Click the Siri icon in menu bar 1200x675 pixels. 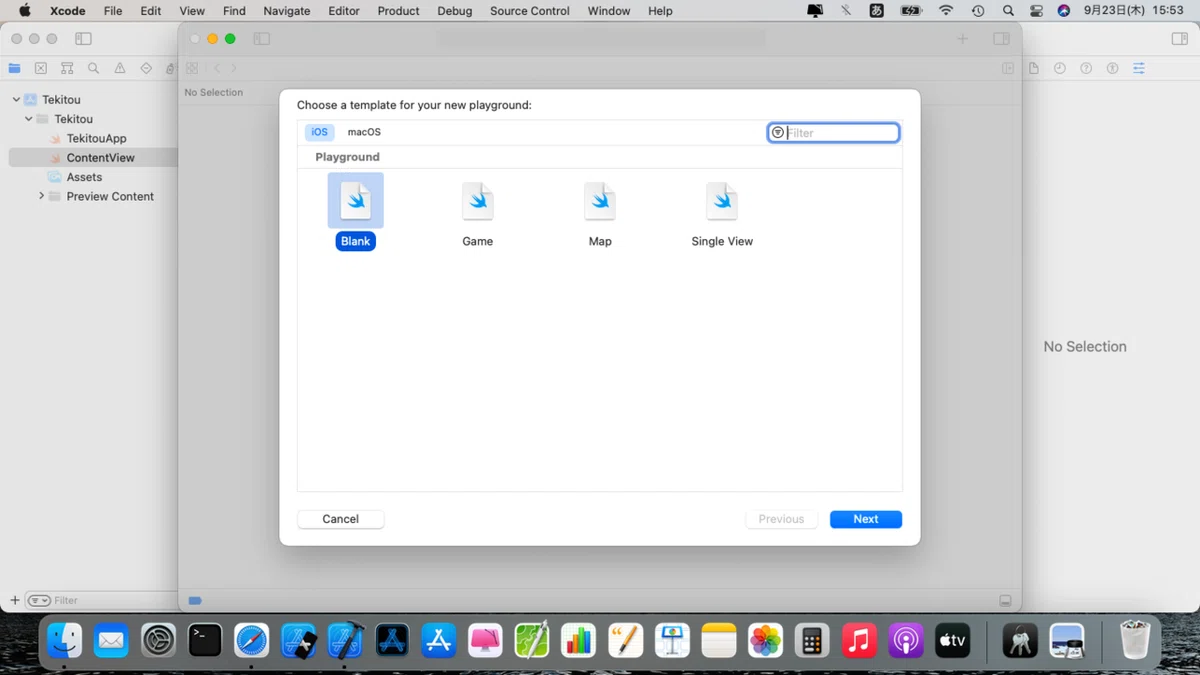(1064, 11)
